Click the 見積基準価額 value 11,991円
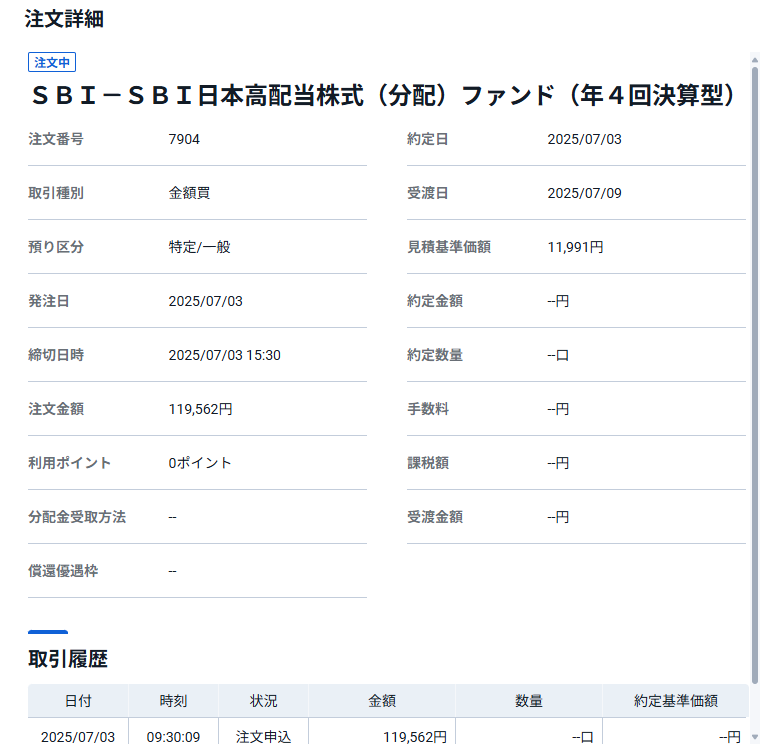The height and width of the screenshot is (756, 762). click(575, 247)
